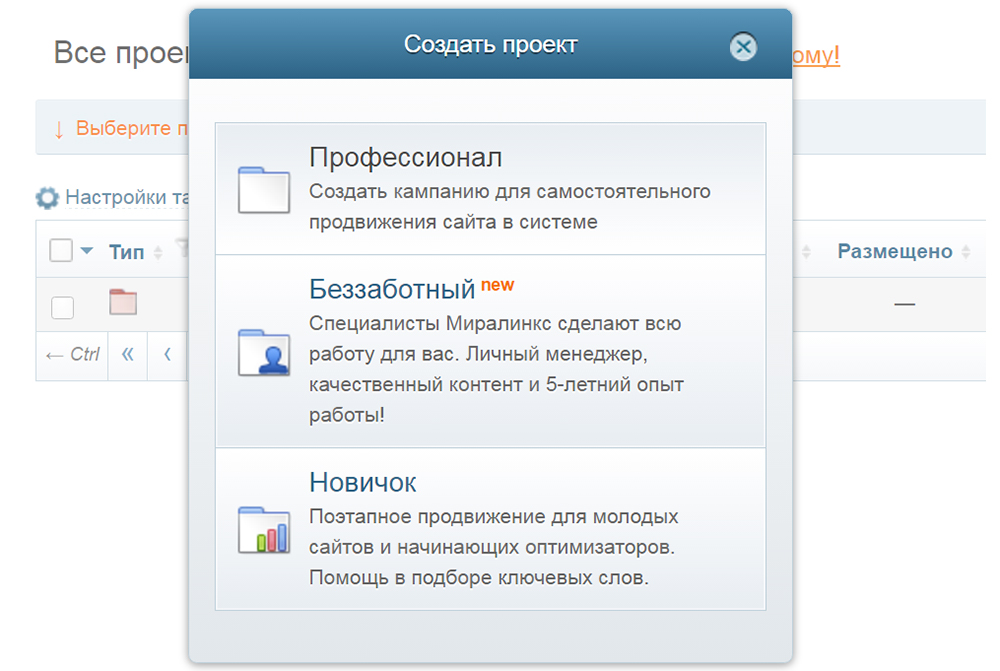
Task: Choose the Новичок project type title
Action: pyautogui.click(x=363, y=482)
